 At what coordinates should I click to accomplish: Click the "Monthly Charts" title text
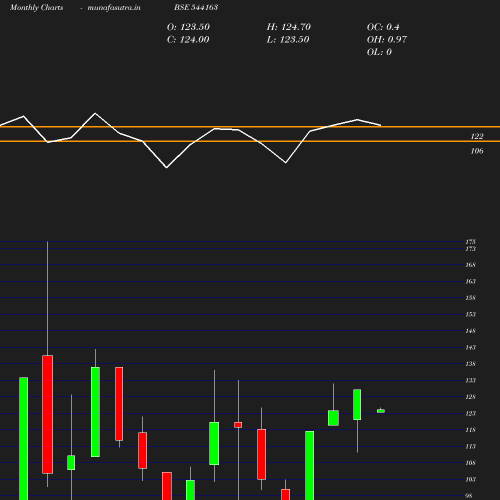[x=37, y=7]
